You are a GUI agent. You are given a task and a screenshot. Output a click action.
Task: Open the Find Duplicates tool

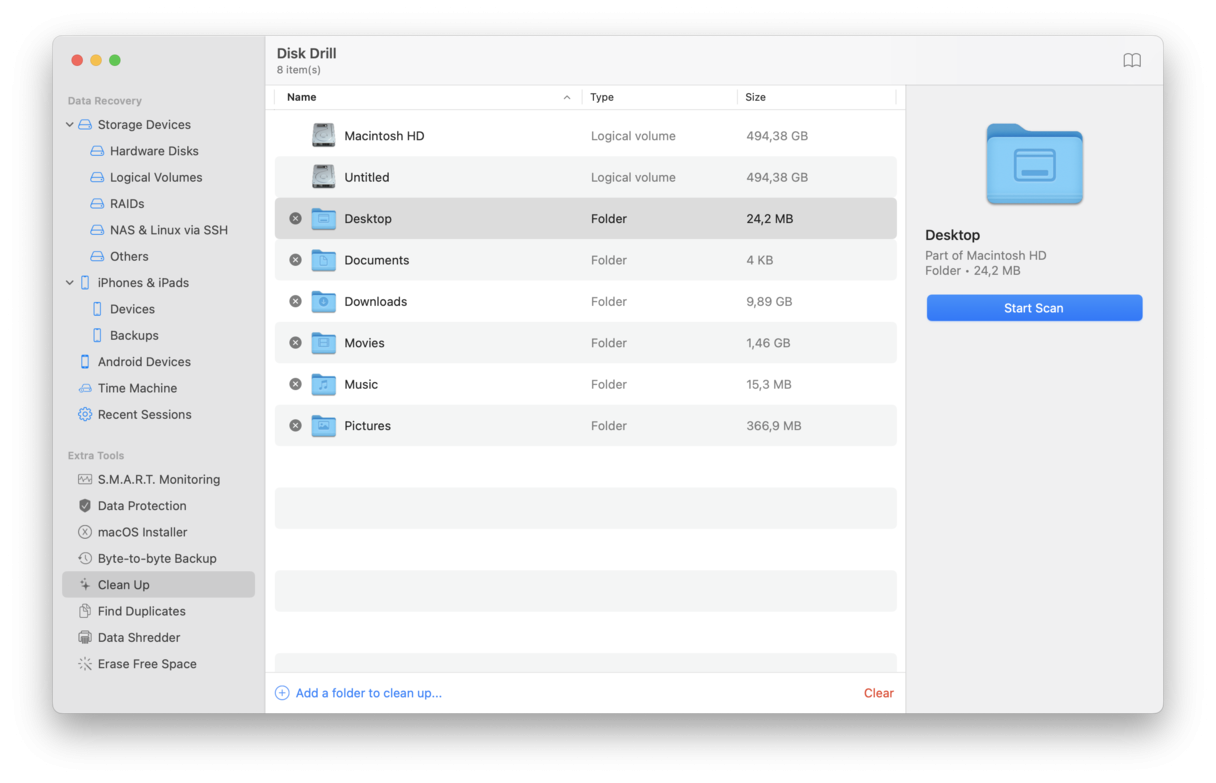coord(140,610)
